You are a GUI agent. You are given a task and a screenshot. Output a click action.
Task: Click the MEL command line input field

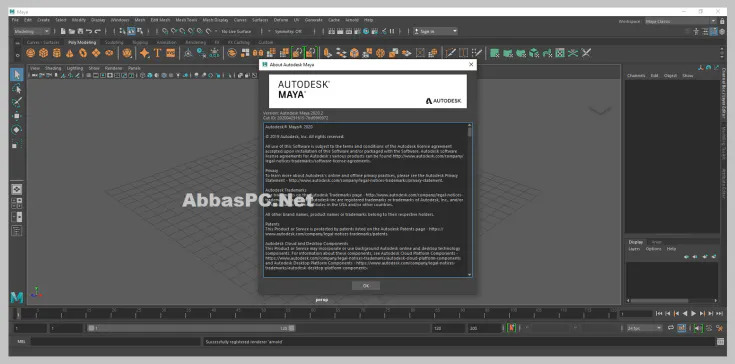[115, 342]
